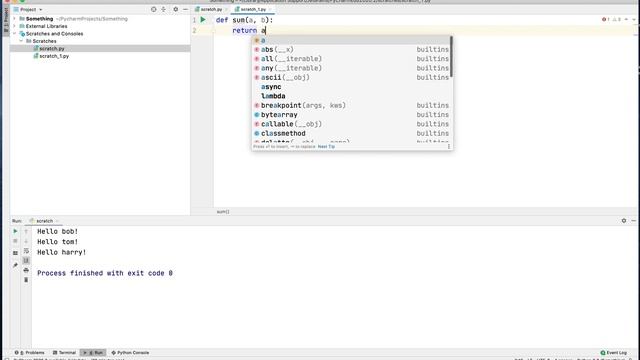Choose breakpoint(args, kws) suggestion
The height and width of the screenshot is (360, 640).
coord(351,105)
